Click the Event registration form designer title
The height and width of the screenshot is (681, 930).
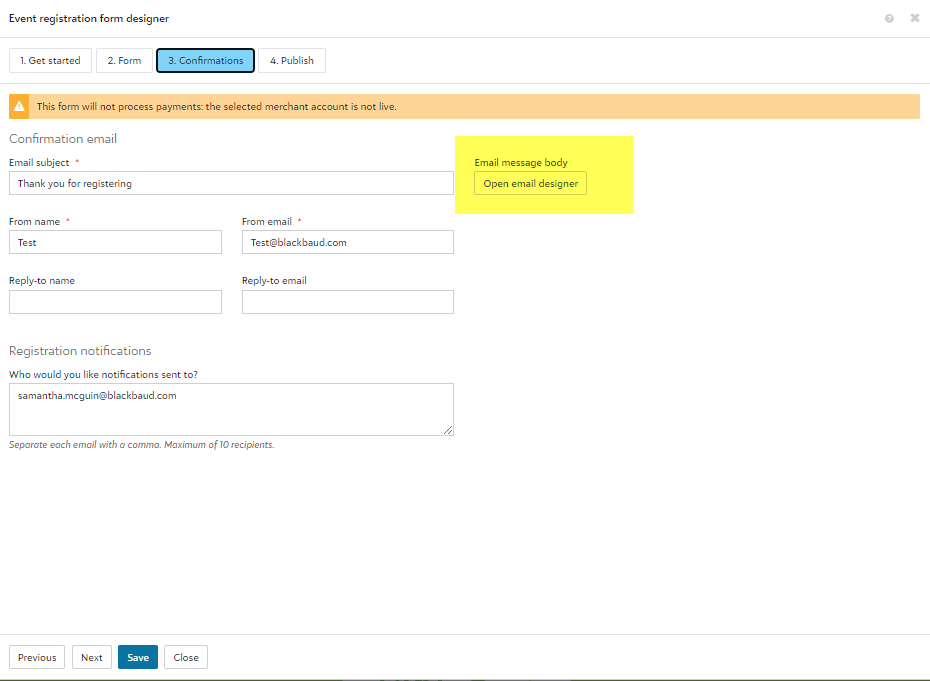[89, 18]
